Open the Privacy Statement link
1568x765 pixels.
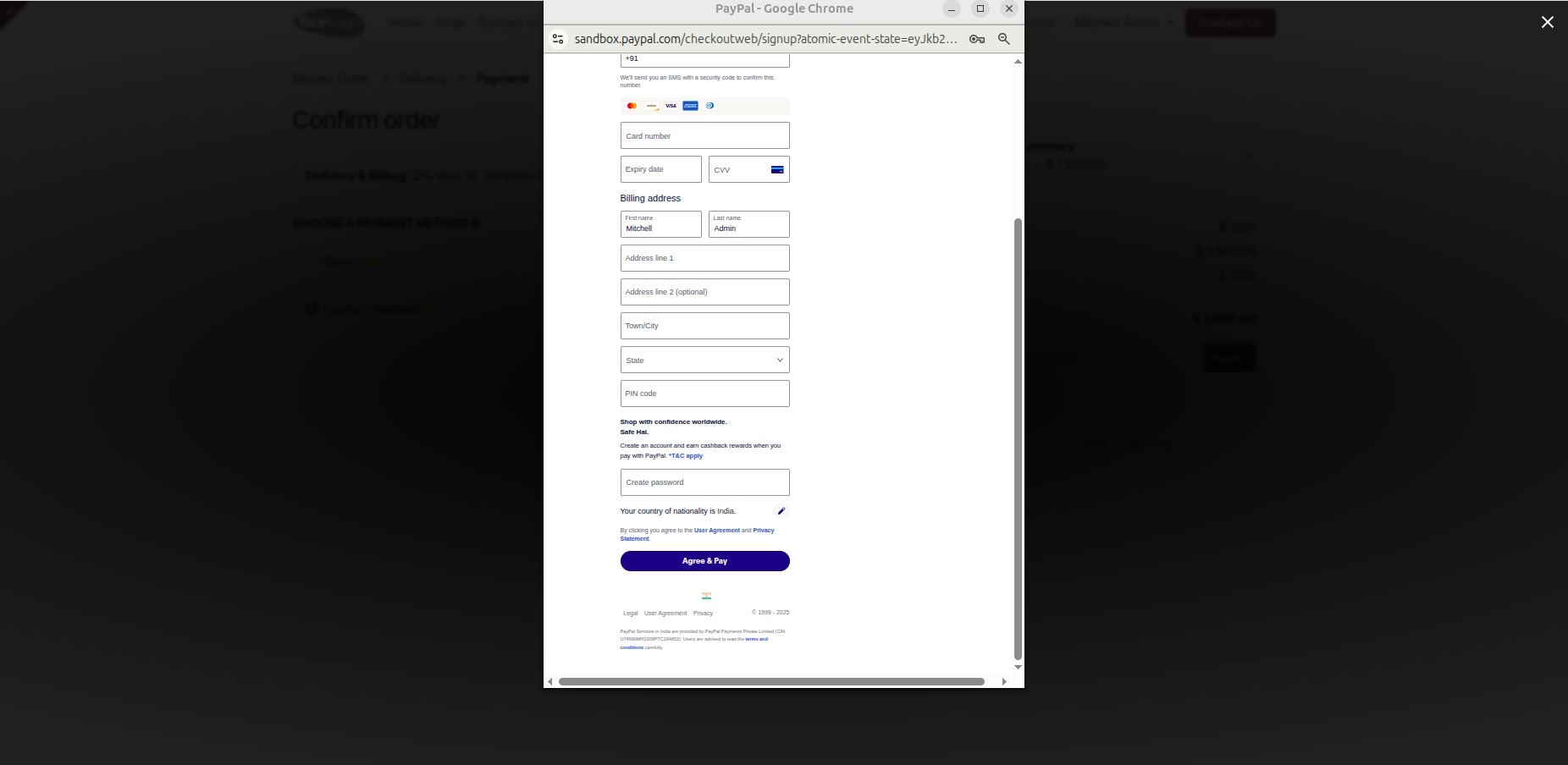point(697,535)
